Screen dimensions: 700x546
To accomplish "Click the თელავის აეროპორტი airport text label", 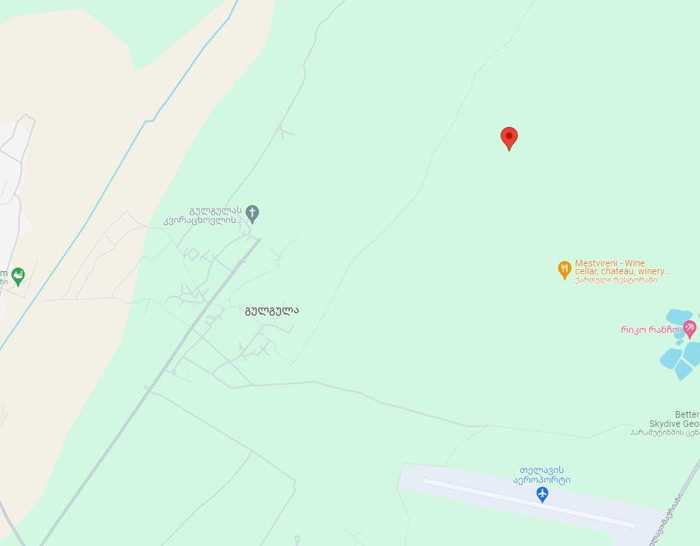I will click(x=542, y=475).
